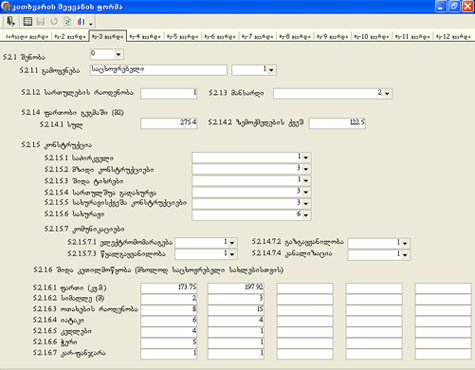This screenshot has height=370, width=475.
Task: Click the 5.2.1.1 usage text field
Action: 159,70
